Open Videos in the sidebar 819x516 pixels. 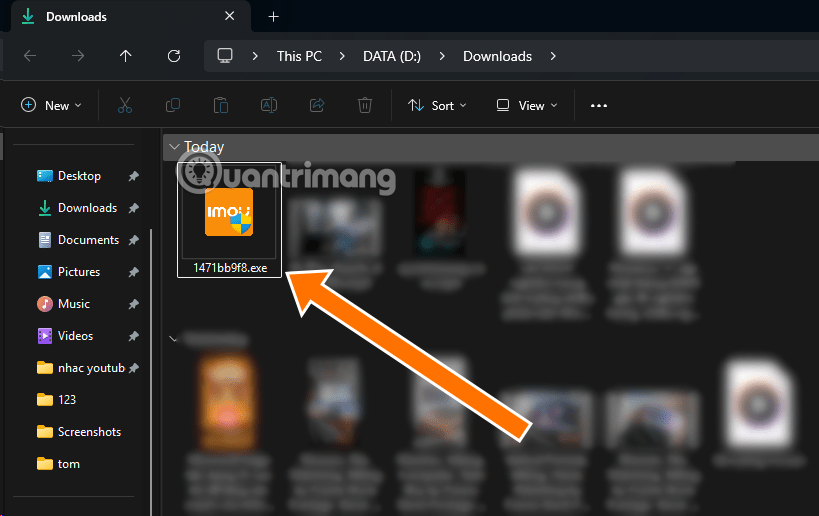[75, 336]
